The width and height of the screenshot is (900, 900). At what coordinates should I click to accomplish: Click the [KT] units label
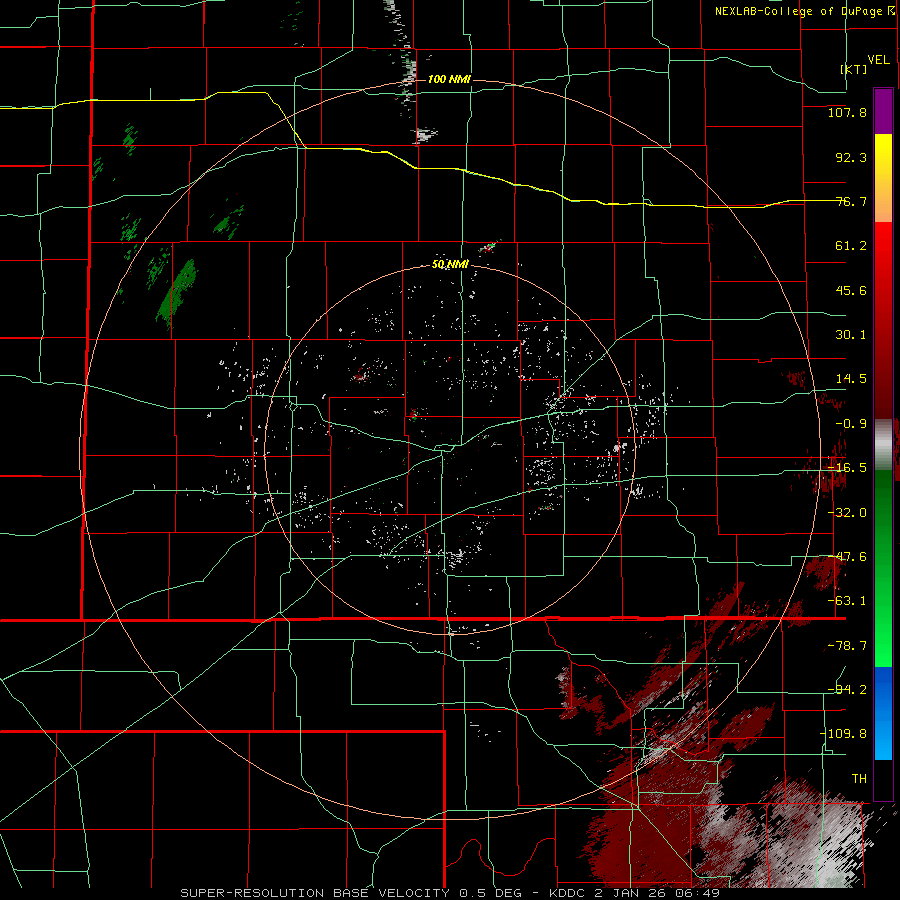click(x=854, y=69)
